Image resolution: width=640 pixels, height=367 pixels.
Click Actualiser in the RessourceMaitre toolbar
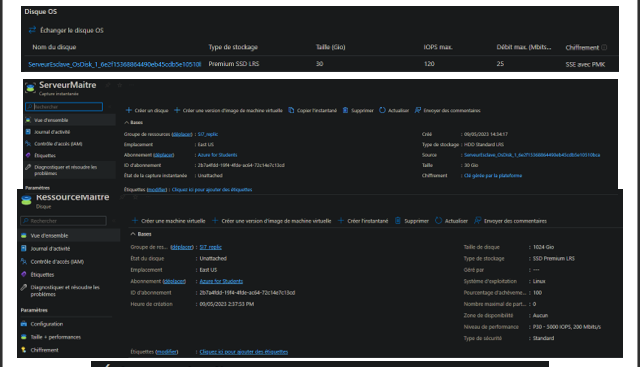(451, 221)
